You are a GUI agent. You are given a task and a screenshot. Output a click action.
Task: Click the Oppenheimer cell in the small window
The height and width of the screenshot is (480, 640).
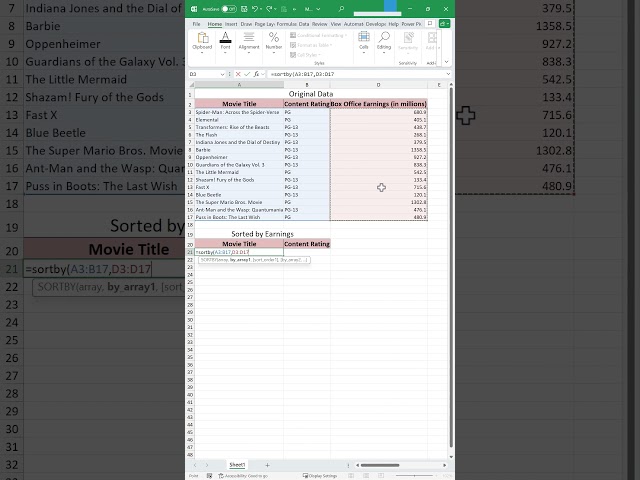(239, 157)
